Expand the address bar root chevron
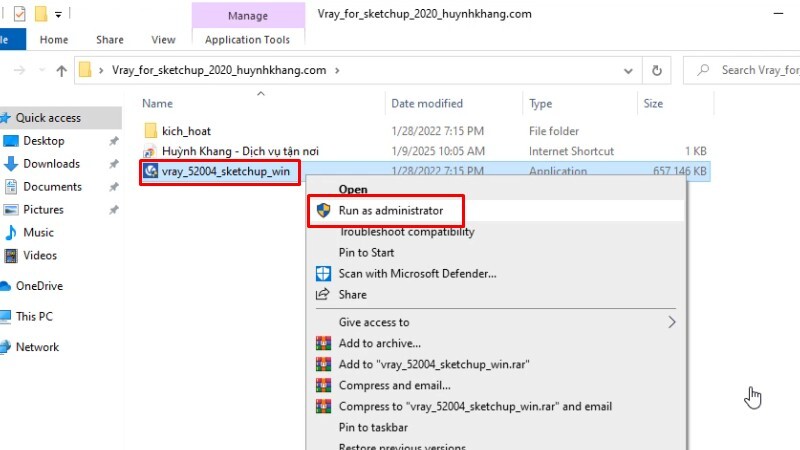 101,70
